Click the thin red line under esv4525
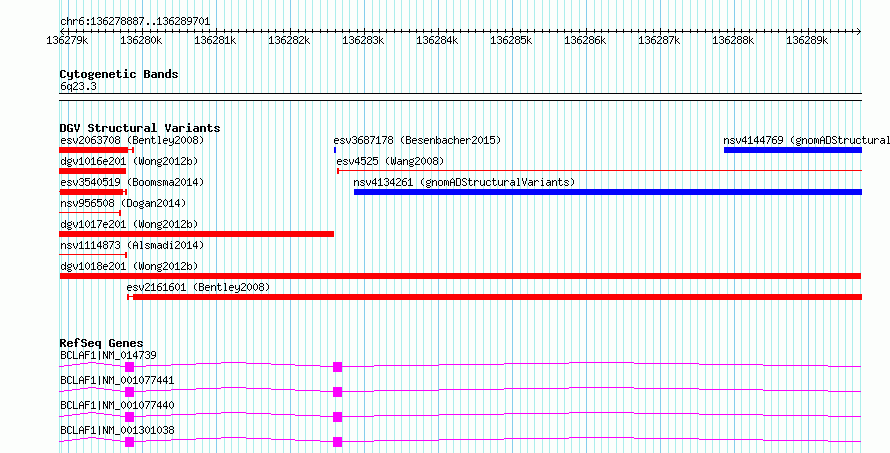This screenshot has width=890, height=453. [x=599, y=171]
